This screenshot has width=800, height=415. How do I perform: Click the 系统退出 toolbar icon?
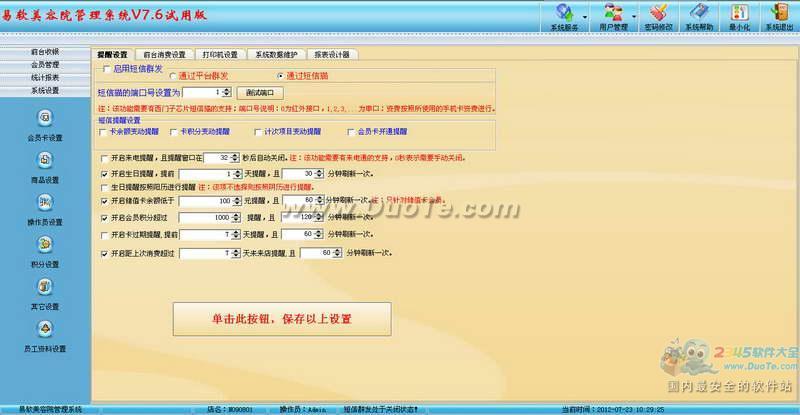tap(778, 16)
